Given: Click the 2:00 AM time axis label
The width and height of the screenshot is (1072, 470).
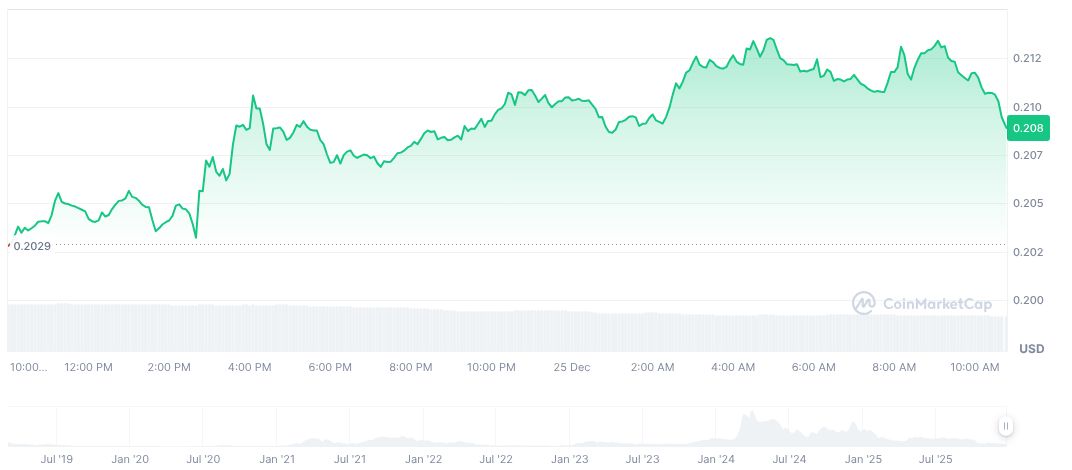Looking at the screenshot, I should [x=652, y=367].
